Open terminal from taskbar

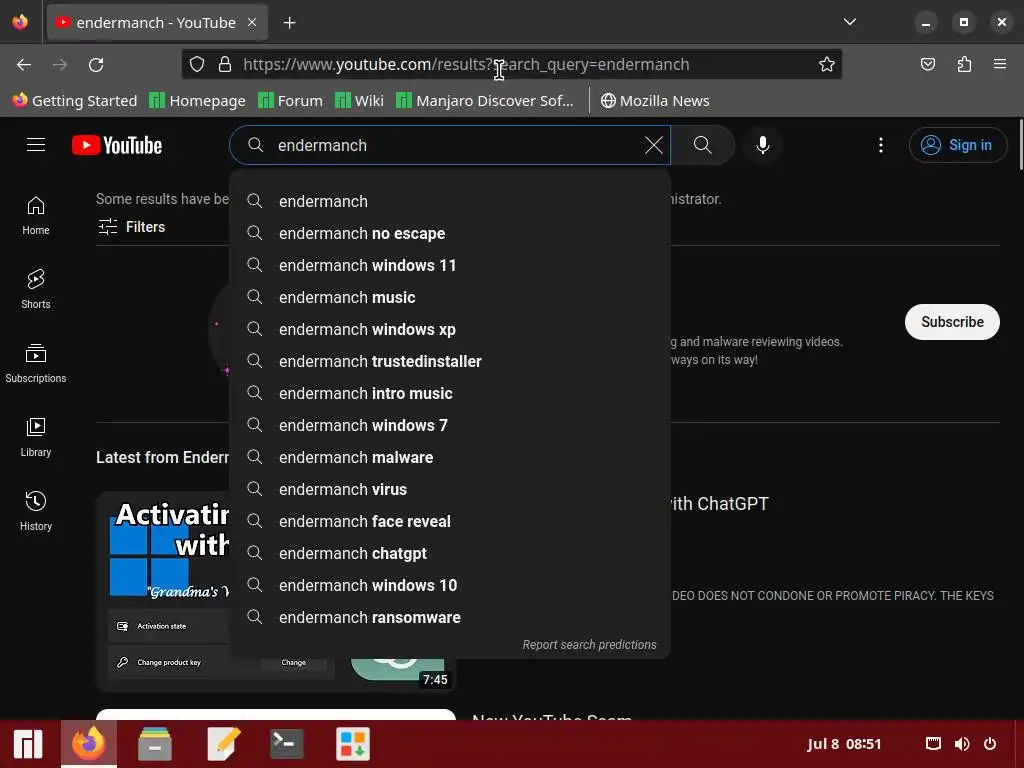tap(287, 744)
